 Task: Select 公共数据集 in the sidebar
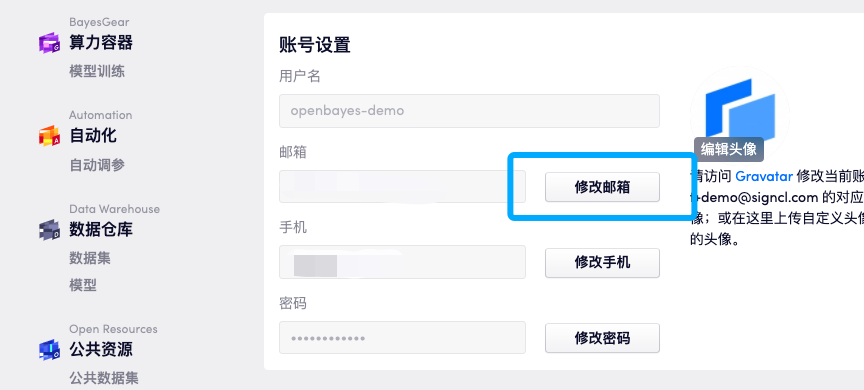pos(104,378)
